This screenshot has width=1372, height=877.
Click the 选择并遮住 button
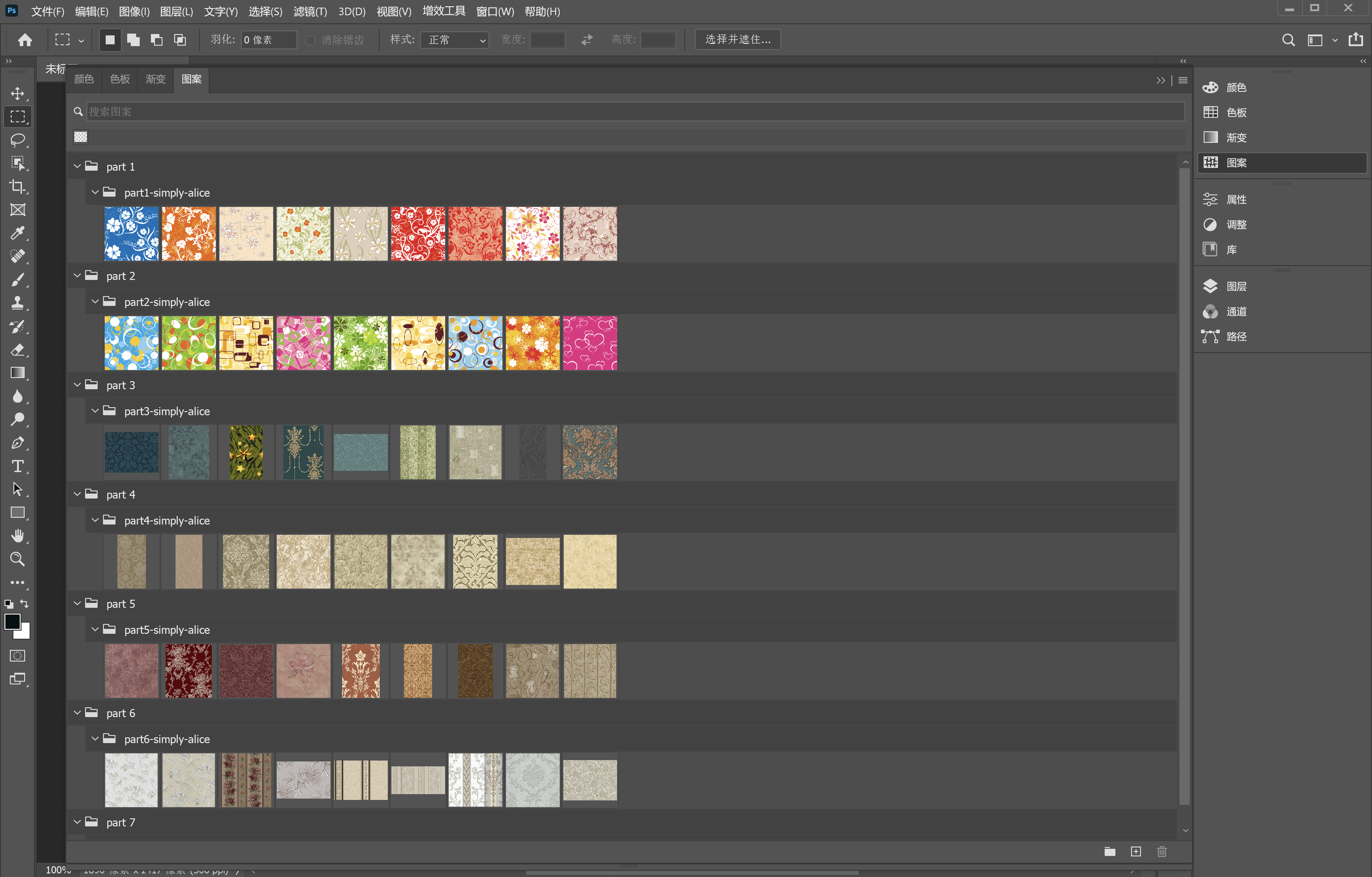click(x=737, y=39)
